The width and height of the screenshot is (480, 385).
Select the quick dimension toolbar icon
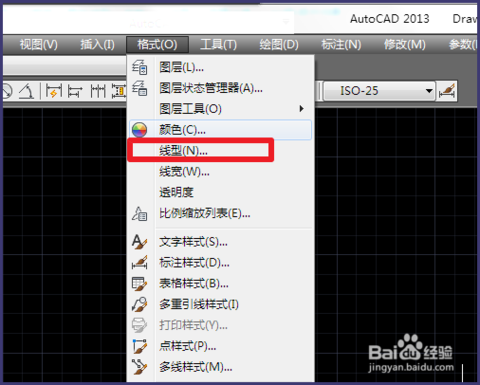coord(53,91)
